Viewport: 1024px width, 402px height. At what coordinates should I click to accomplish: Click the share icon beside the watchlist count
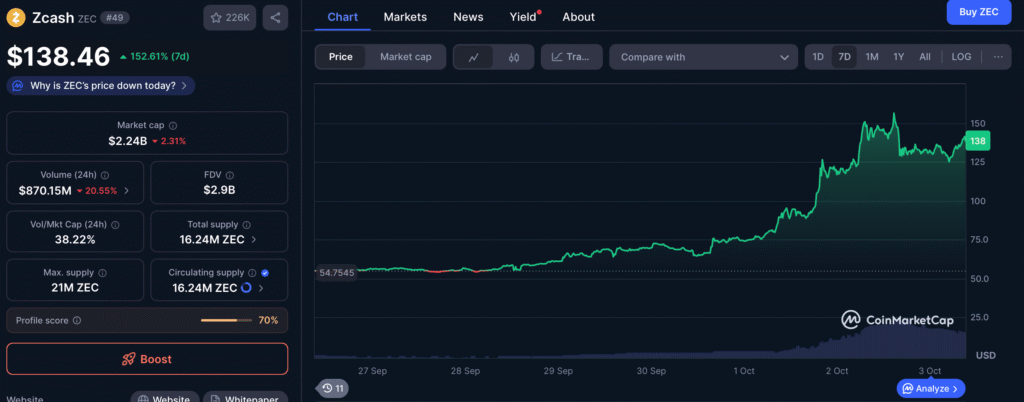275,17
